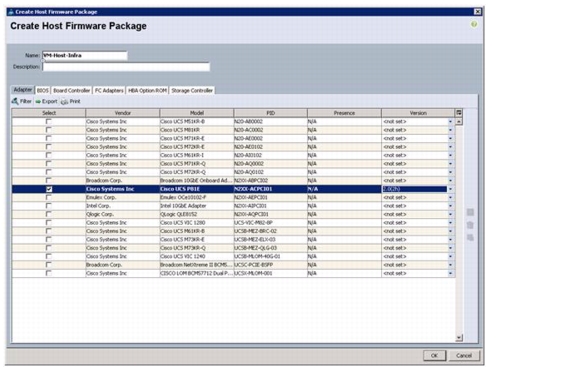Image resolution: width=576 pixels, height=371 pixels.
Task: Switch to the BIOS tab
Action: 43,90
